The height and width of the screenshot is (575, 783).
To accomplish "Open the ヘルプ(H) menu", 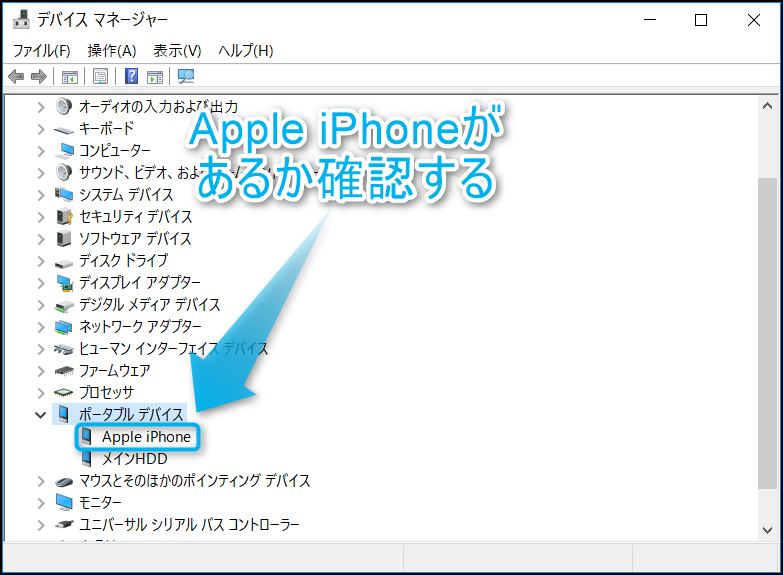I will (245, 50).
